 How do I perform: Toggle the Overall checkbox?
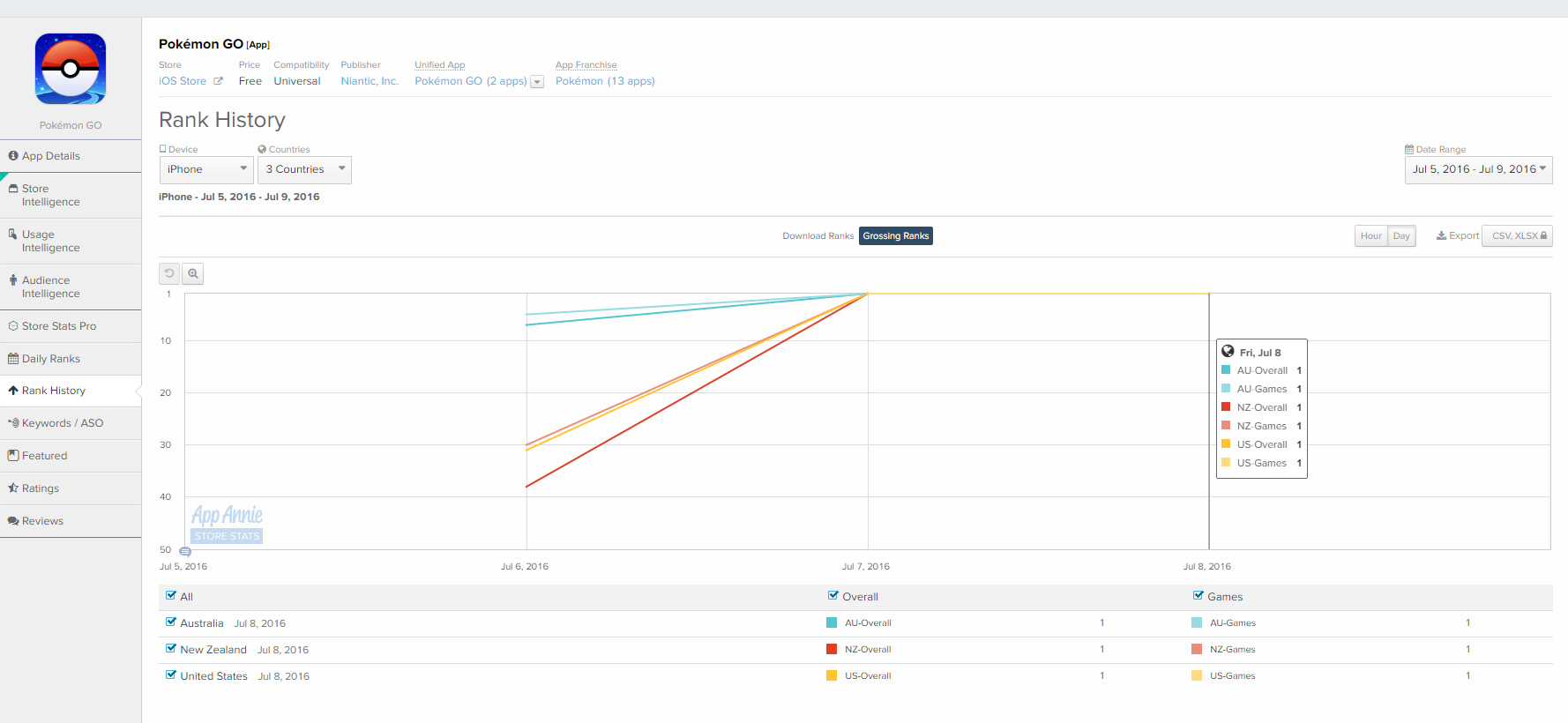click(x=833, y=595)
